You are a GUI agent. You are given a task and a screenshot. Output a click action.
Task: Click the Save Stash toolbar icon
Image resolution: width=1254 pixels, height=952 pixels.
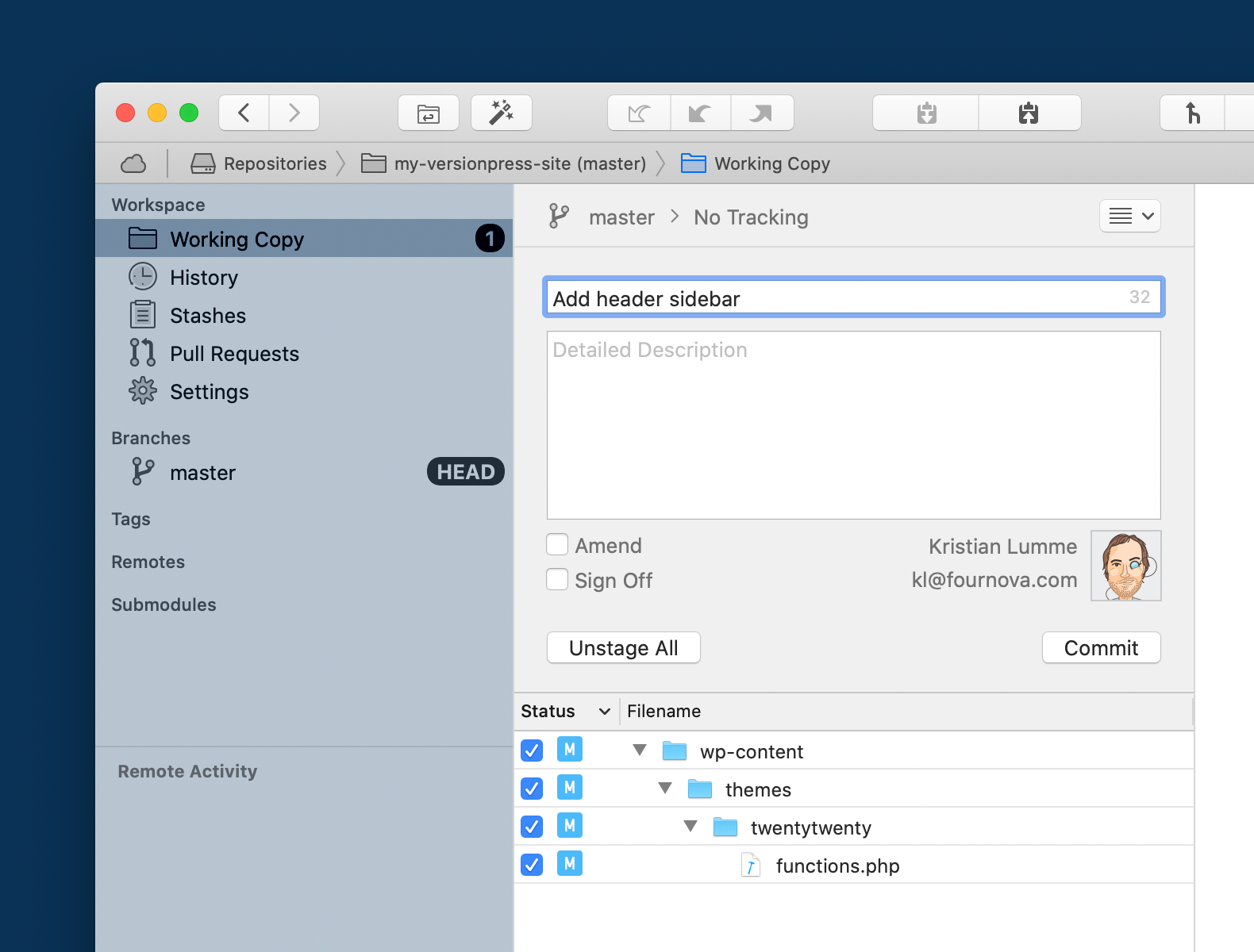(926, 113)
